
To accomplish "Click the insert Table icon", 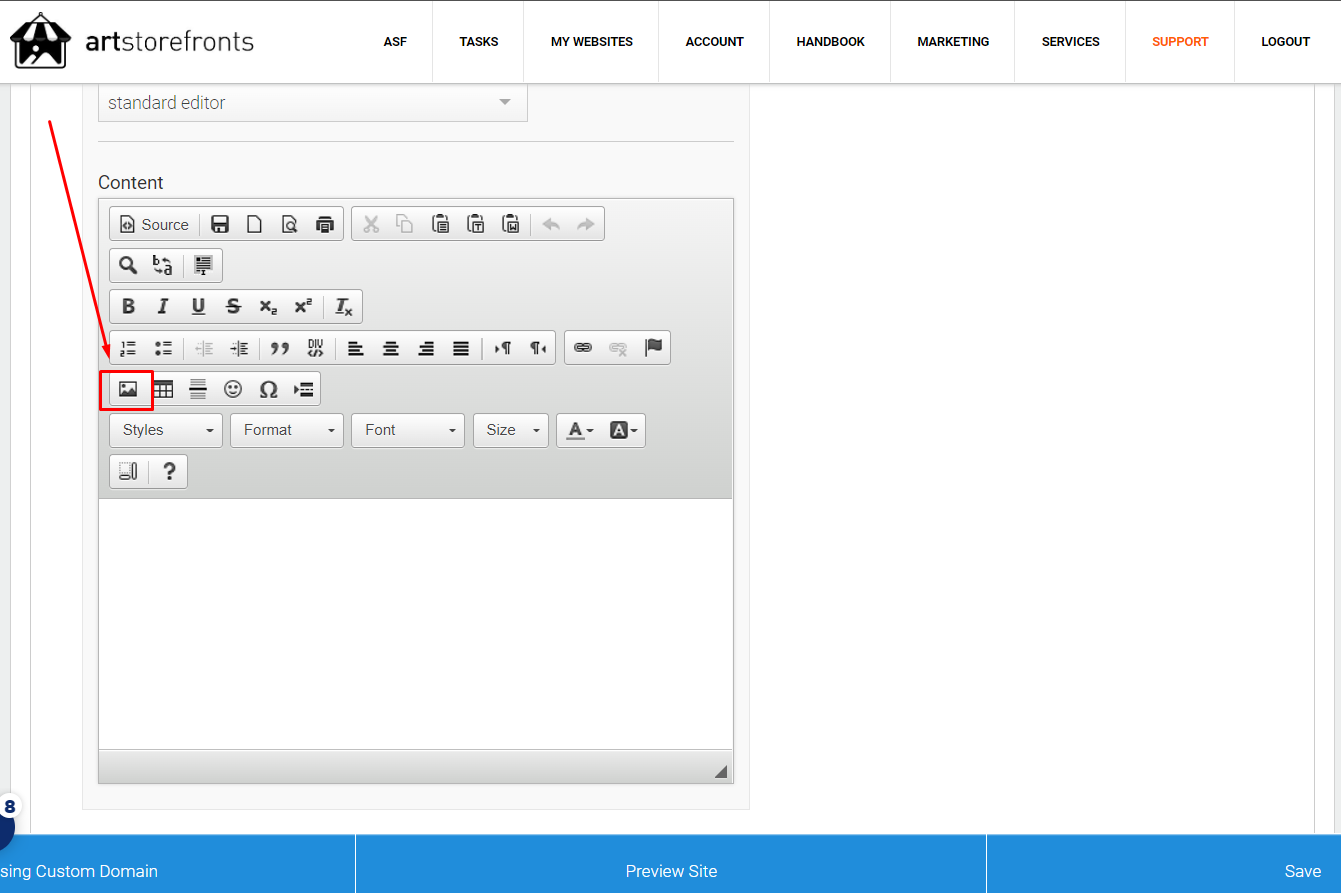I will click(163, 389).
